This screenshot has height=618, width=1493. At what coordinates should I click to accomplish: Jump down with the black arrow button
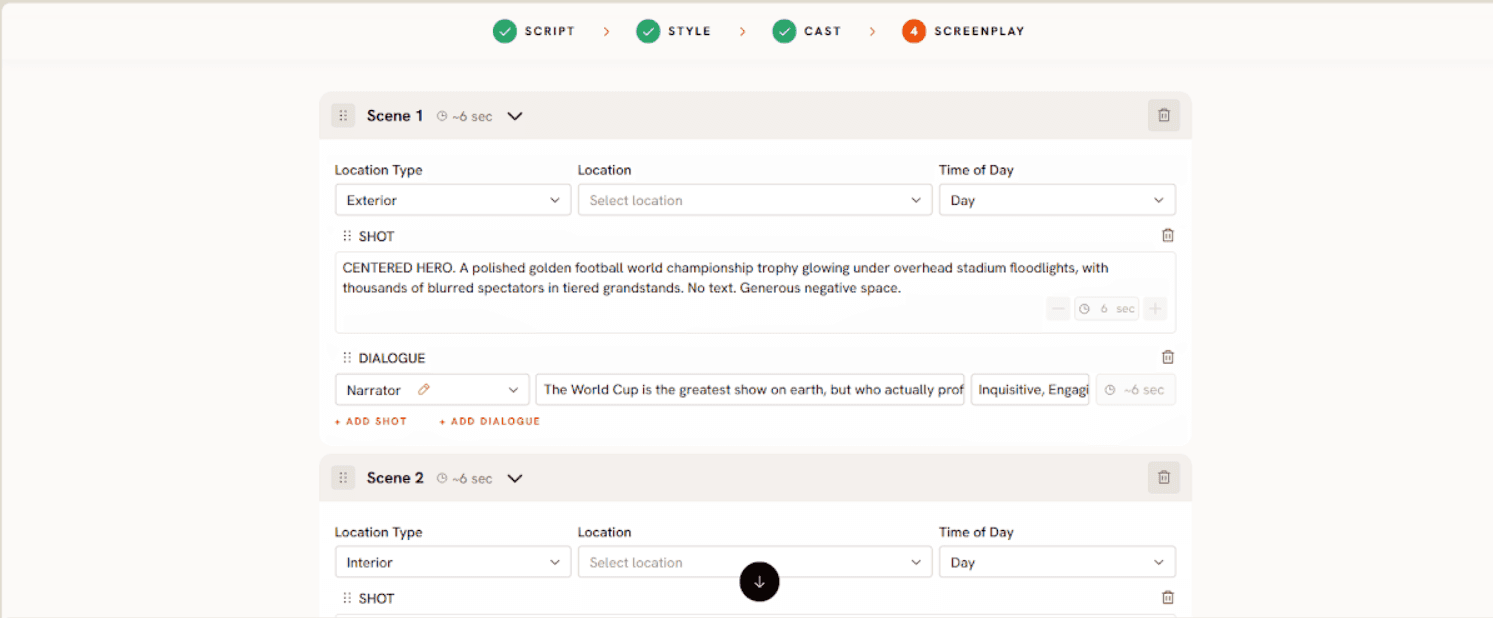[759, 582]
